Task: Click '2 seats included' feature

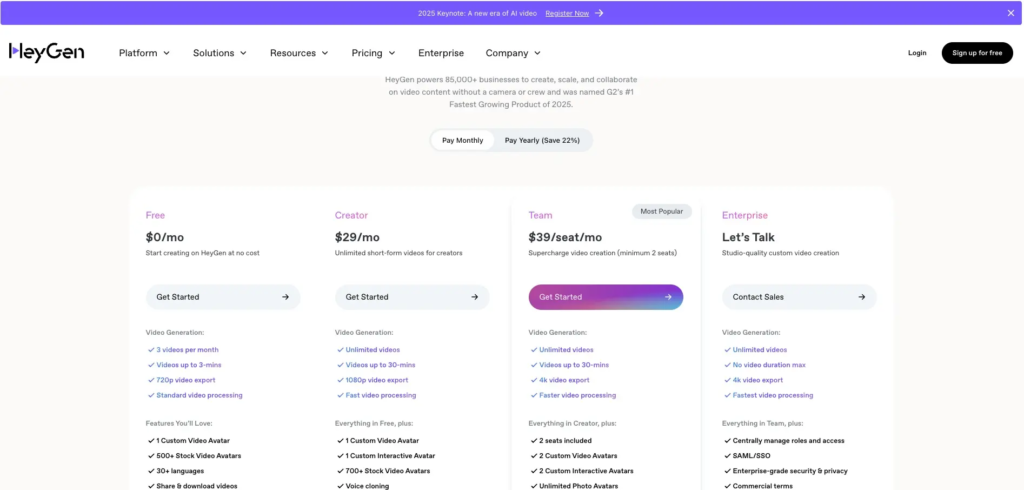Action: (x=565, y=440)
